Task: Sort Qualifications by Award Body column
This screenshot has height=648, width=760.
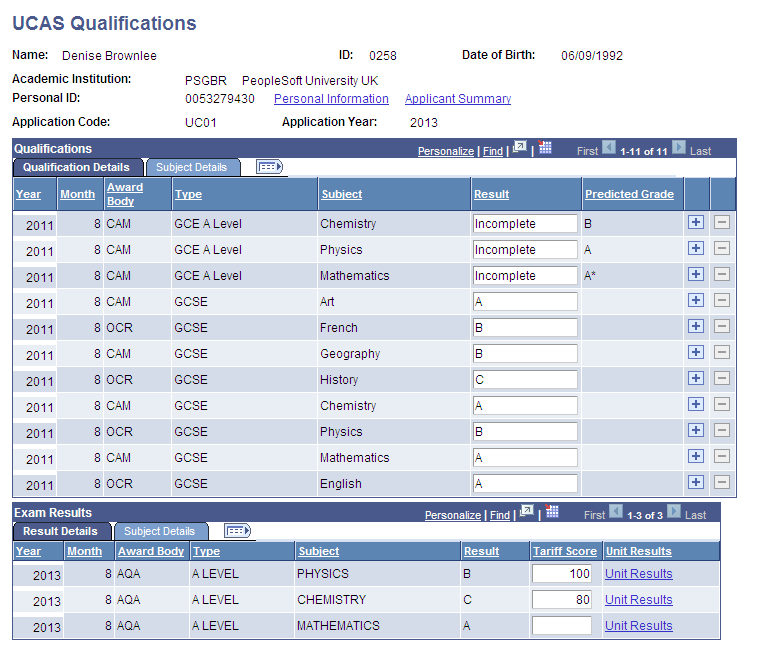Action: (x=125, y=194)
